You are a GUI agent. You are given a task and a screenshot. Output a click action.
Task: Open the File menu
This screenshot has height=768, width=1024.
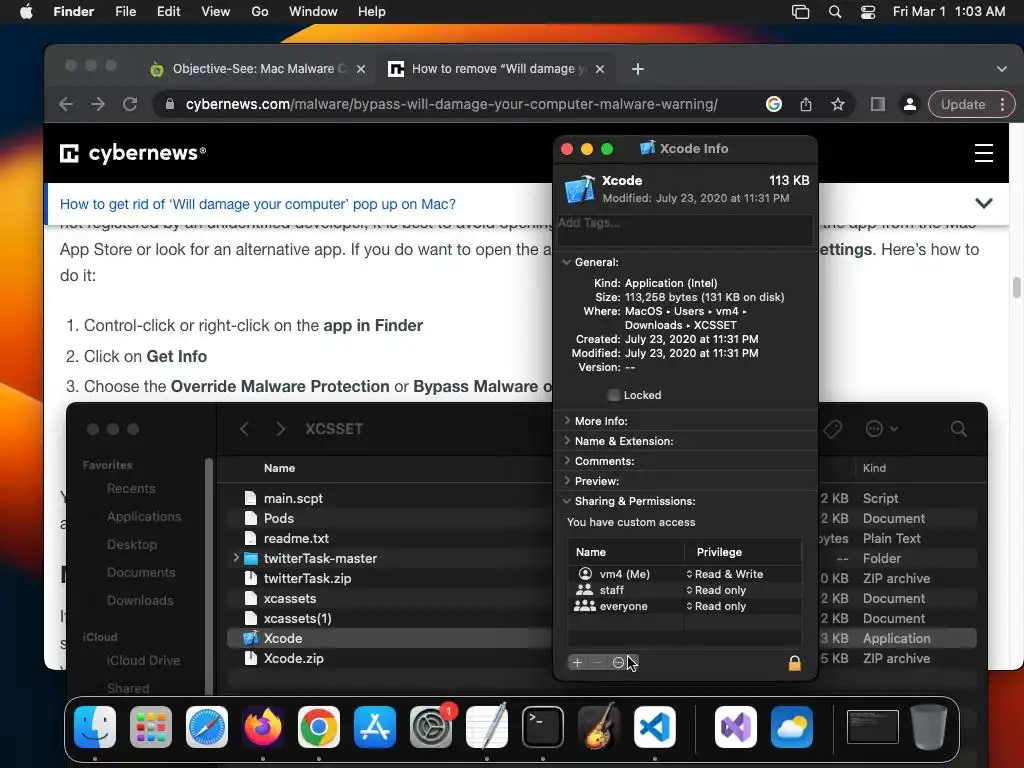[125, 12]
